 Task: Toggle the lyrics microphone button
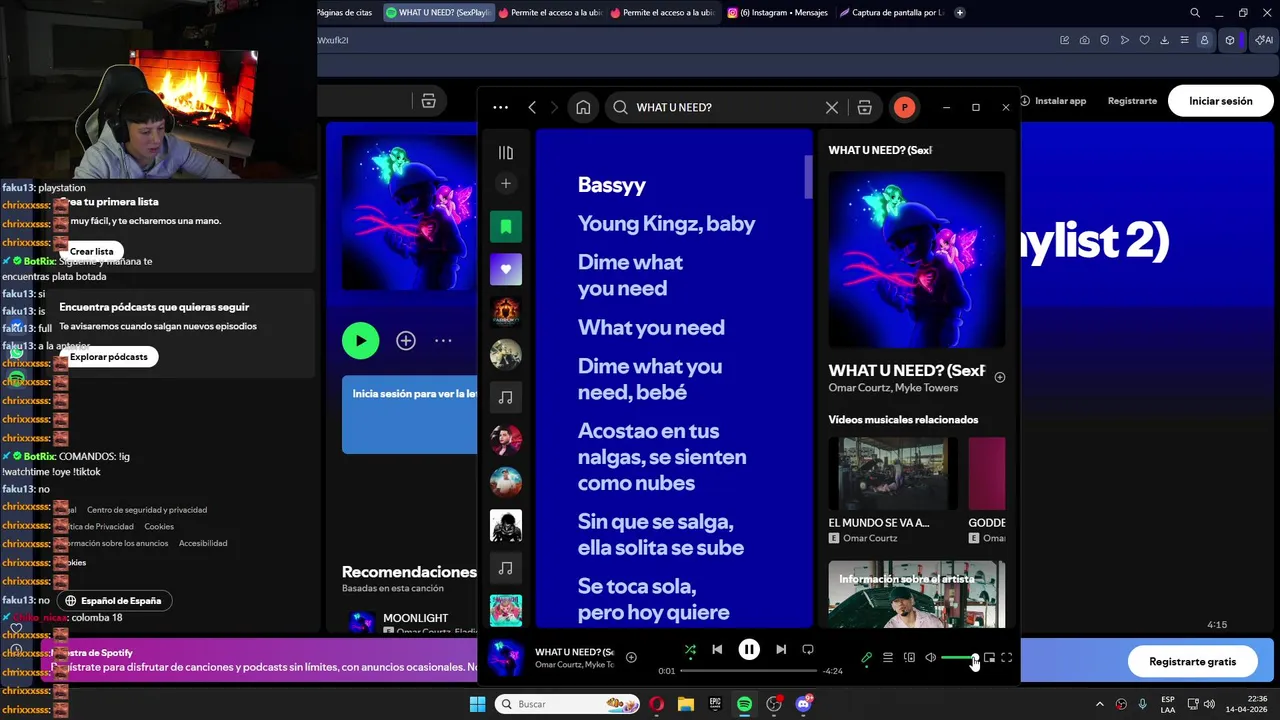click(x=866, y=657)
